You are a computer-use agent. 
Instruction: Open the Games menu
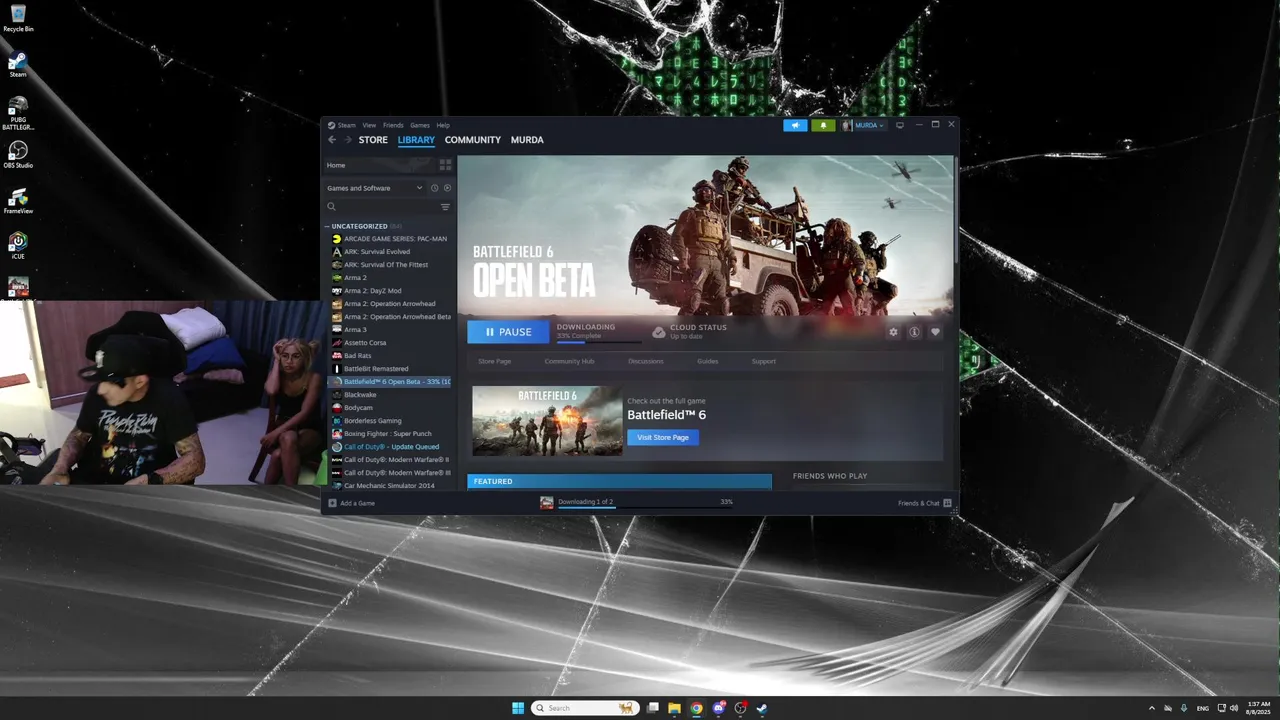coord(420,125)
